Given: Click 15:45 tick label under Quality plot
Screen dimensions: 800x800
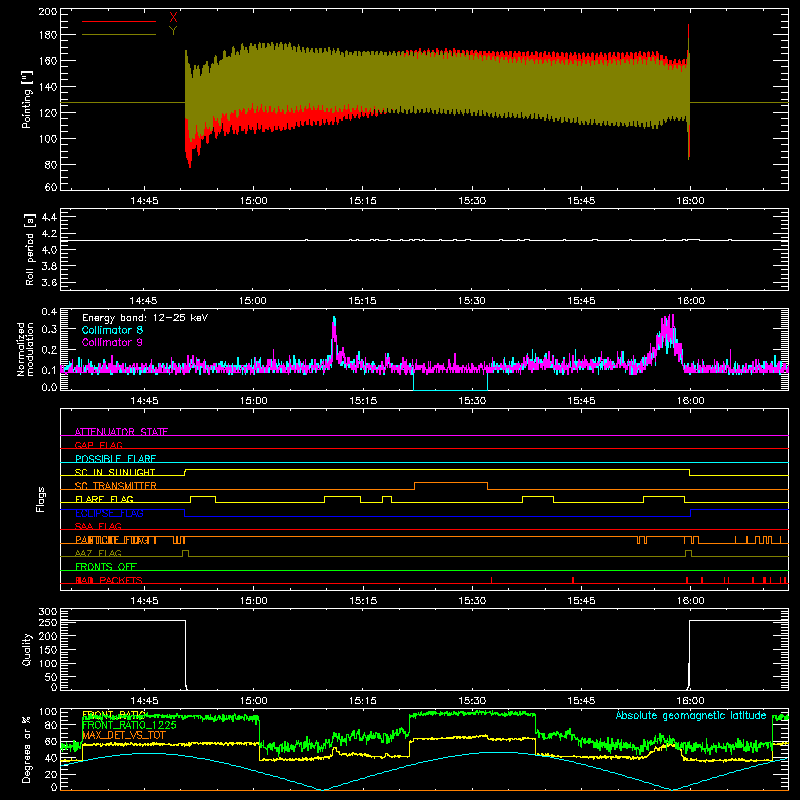Looking at the screenshot, I should [x=581, y=701].
